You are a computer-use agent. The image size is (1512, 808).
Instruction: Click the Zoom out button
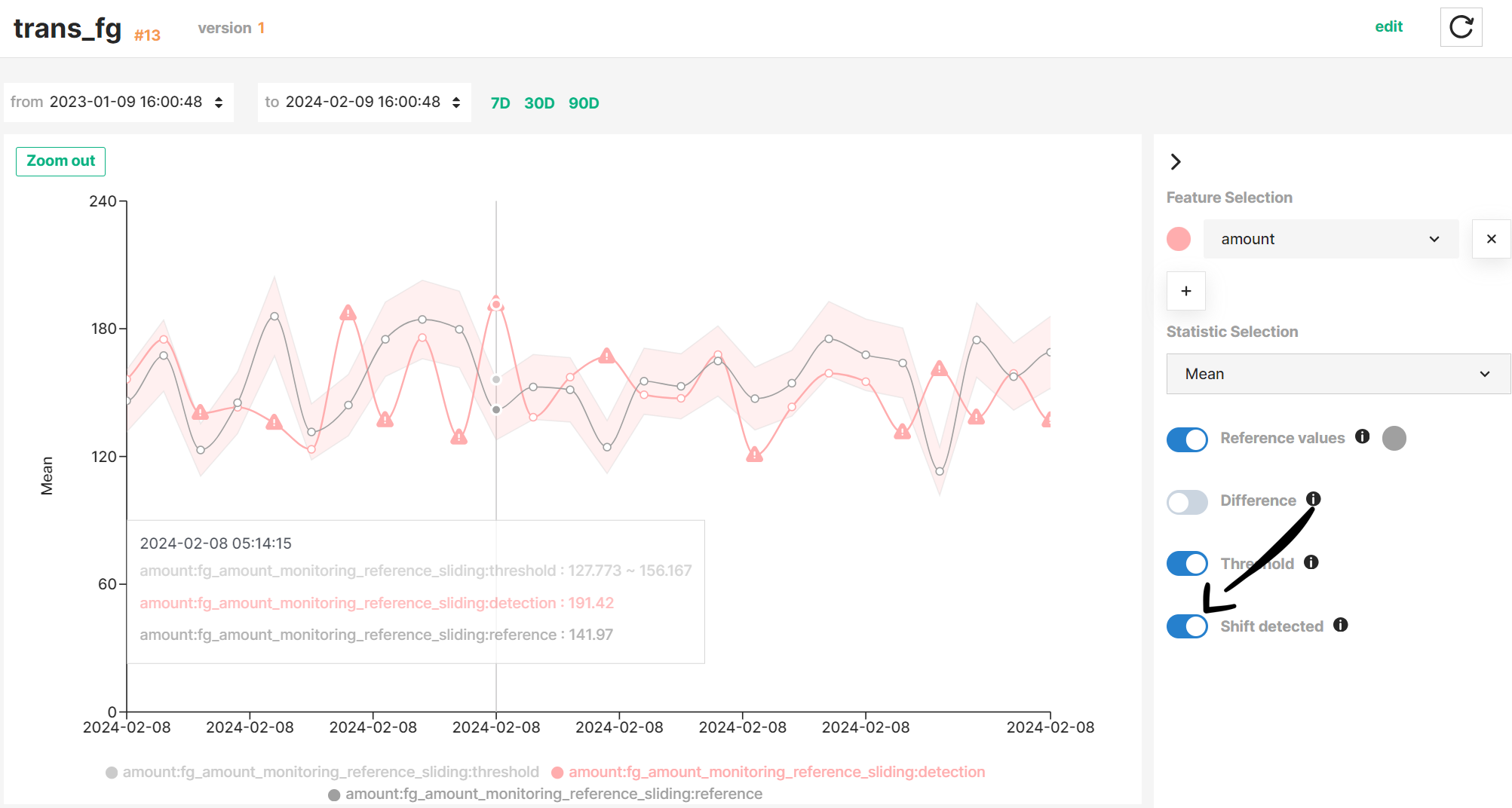[60, 161]
